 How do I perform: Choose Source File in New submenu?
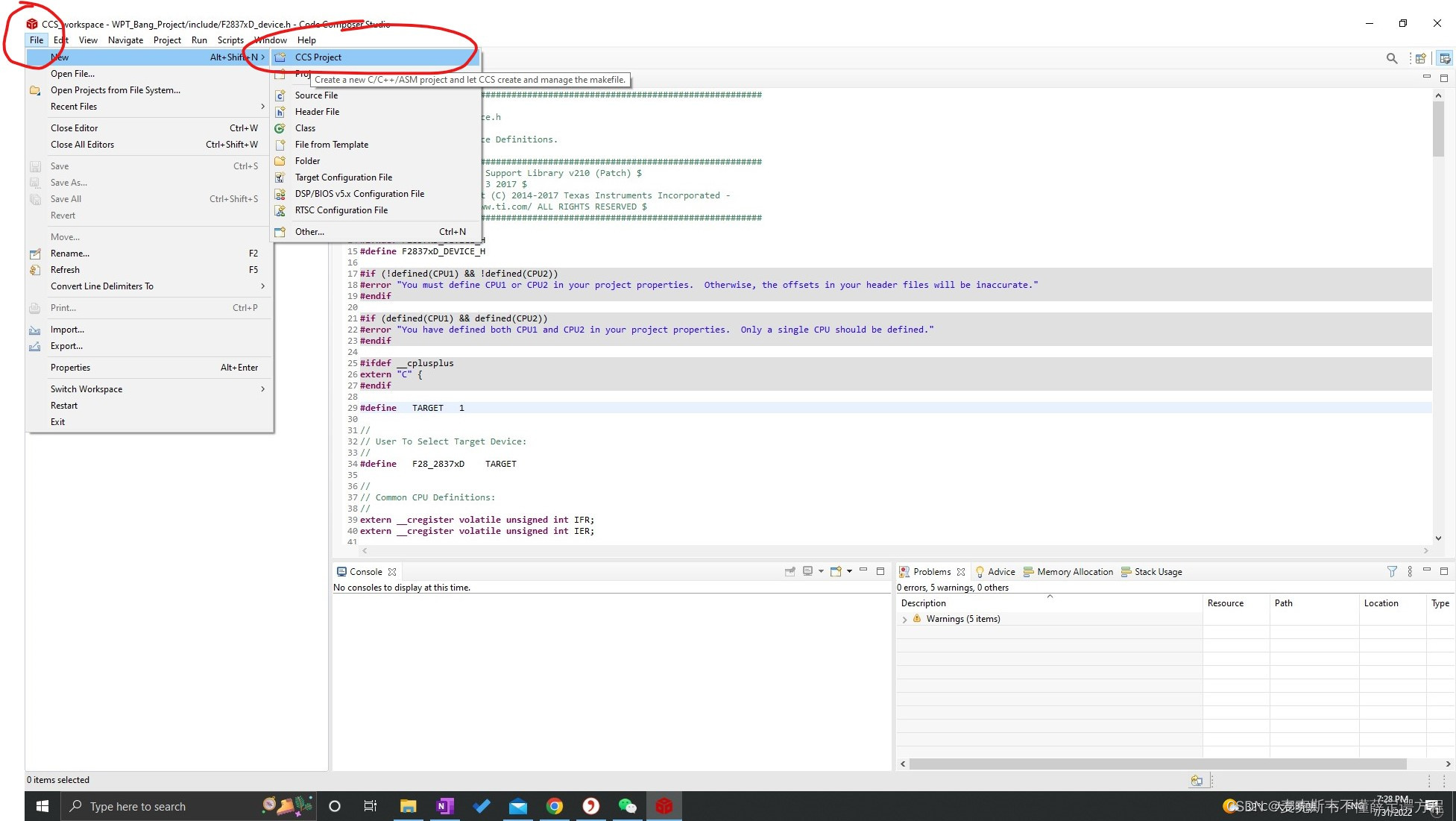point(375,95)
